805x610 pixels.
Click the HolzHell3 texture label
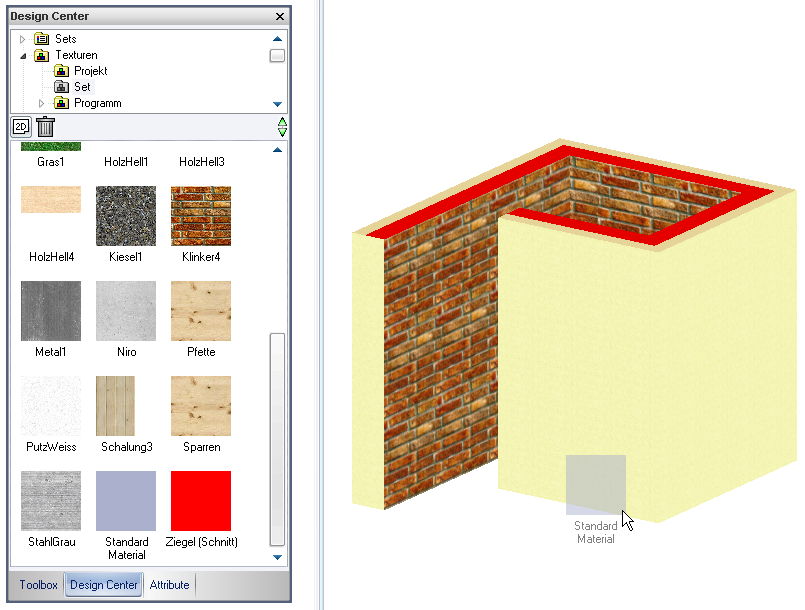[x=202, y=162]
